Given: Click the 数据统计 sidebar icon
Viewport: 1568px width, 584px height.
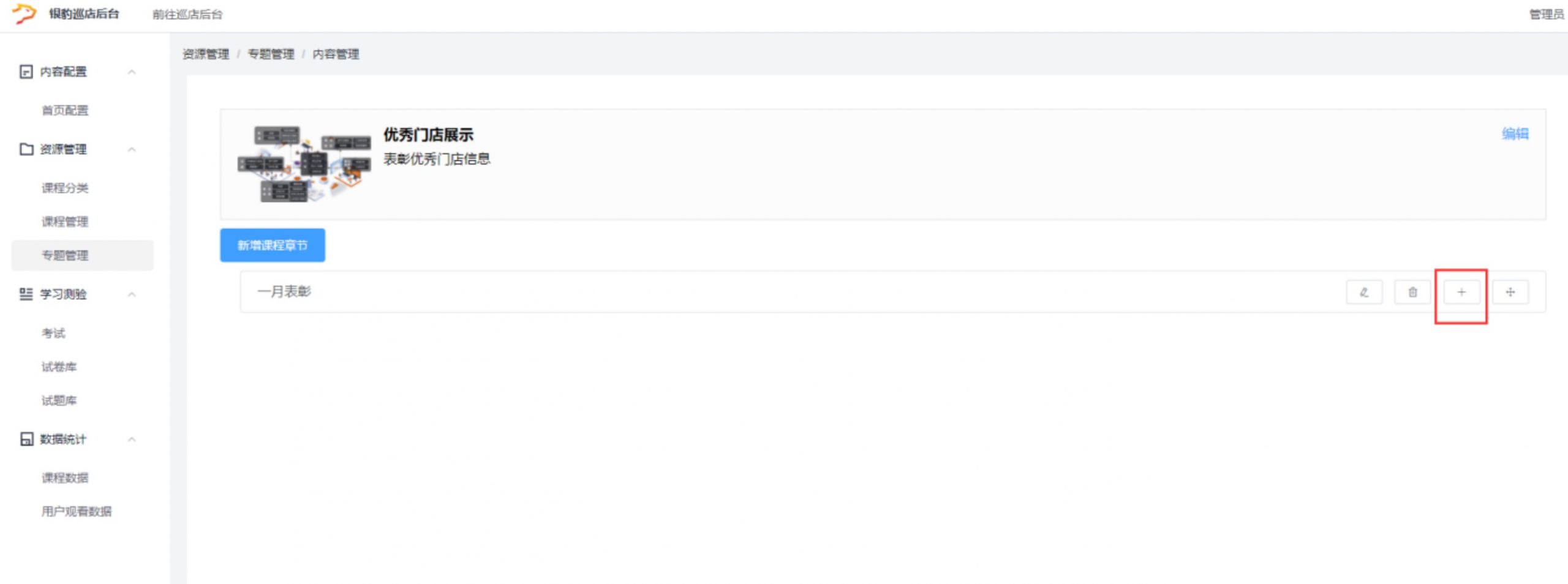Looking at the screenshot, I should pos(26,439).
